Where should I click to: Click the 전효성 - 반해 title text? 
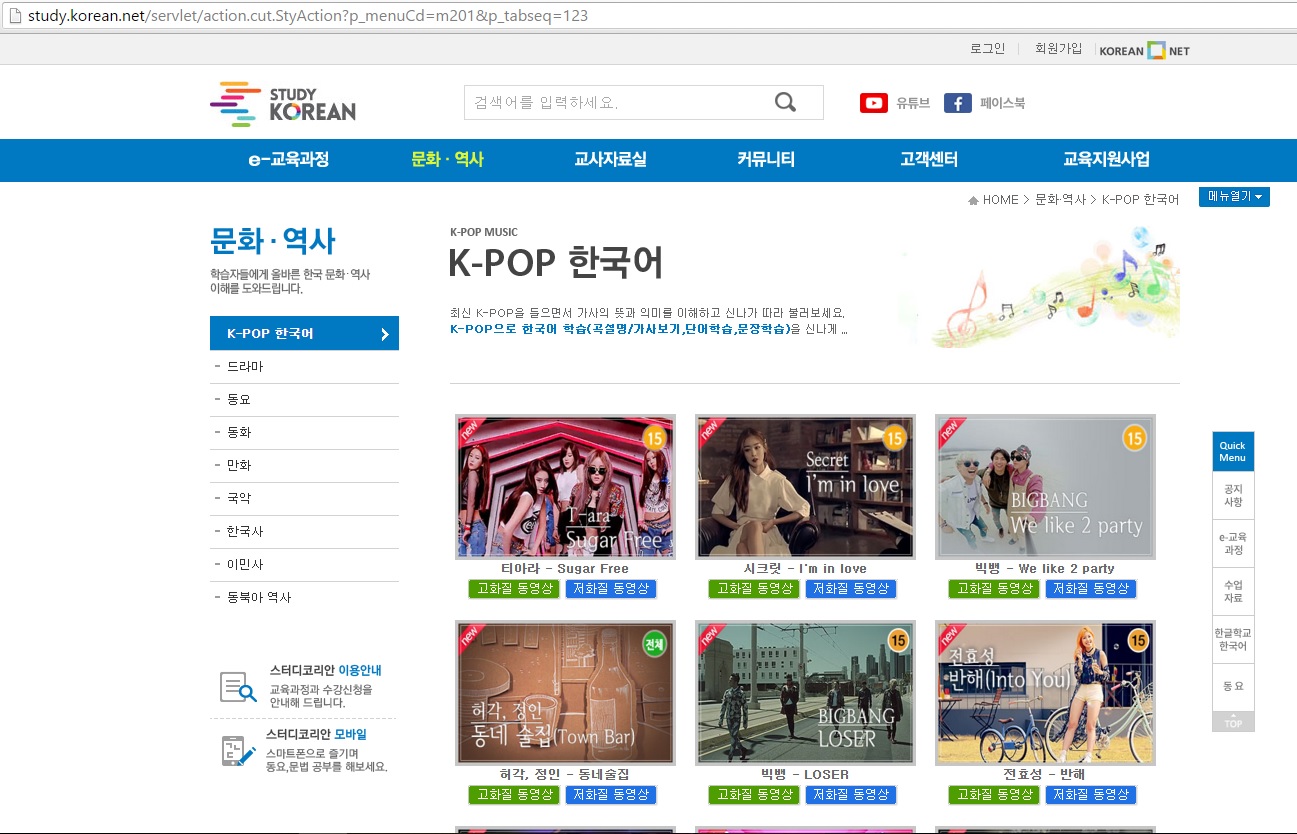1045,775
